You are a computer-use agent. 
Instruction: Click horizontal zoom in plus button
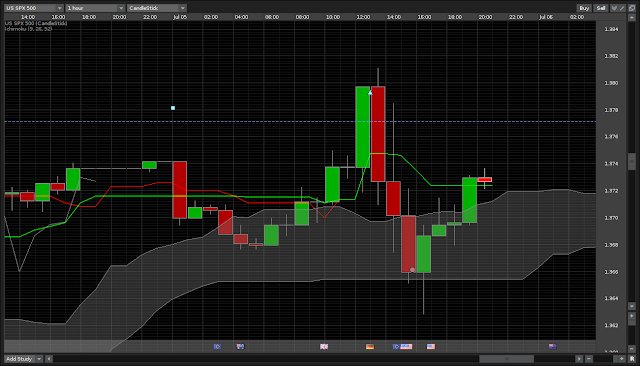(622, 359)
